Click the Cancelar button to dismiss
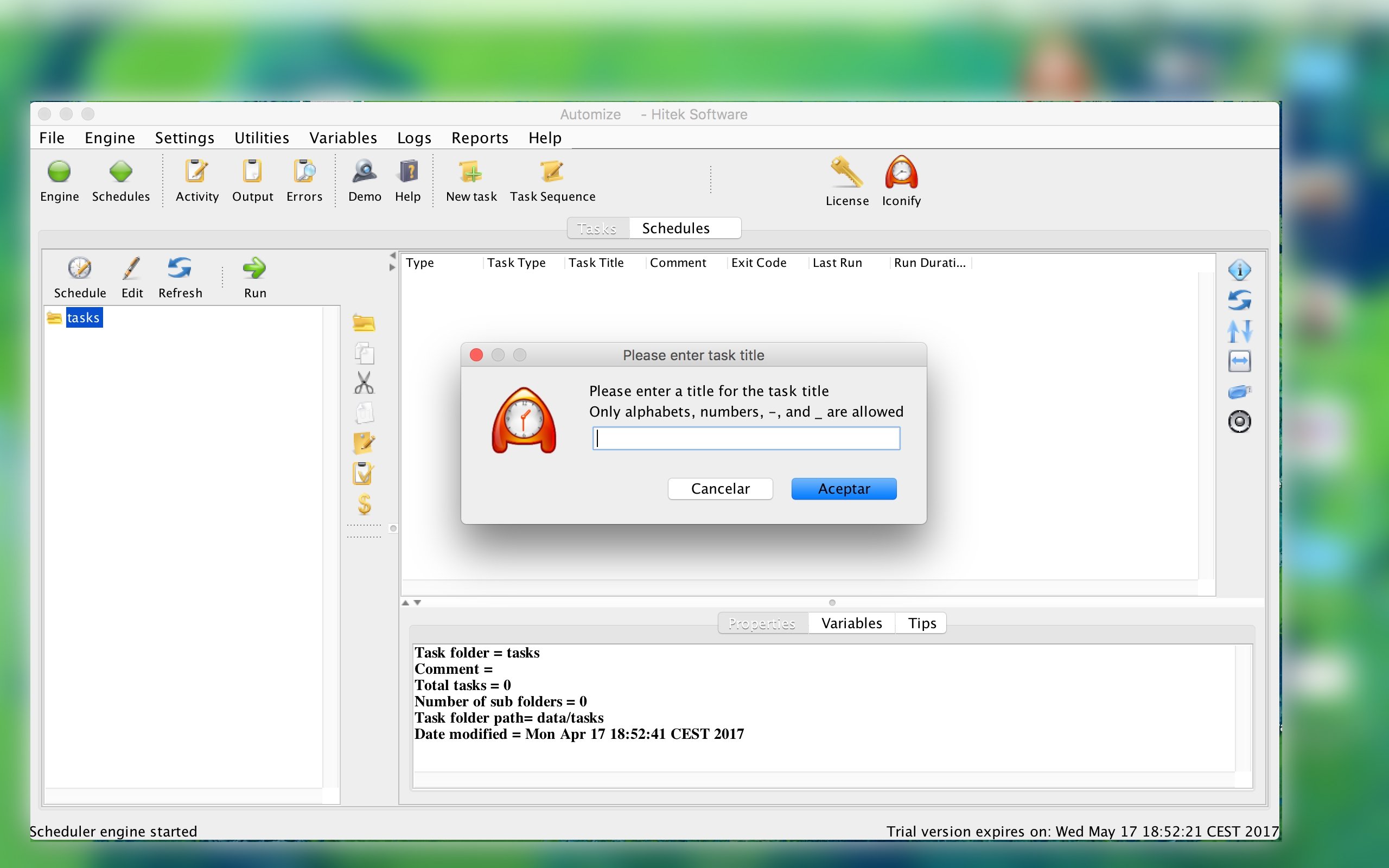The height and width of the screenshot is (868, 1389). coord(721,488)
